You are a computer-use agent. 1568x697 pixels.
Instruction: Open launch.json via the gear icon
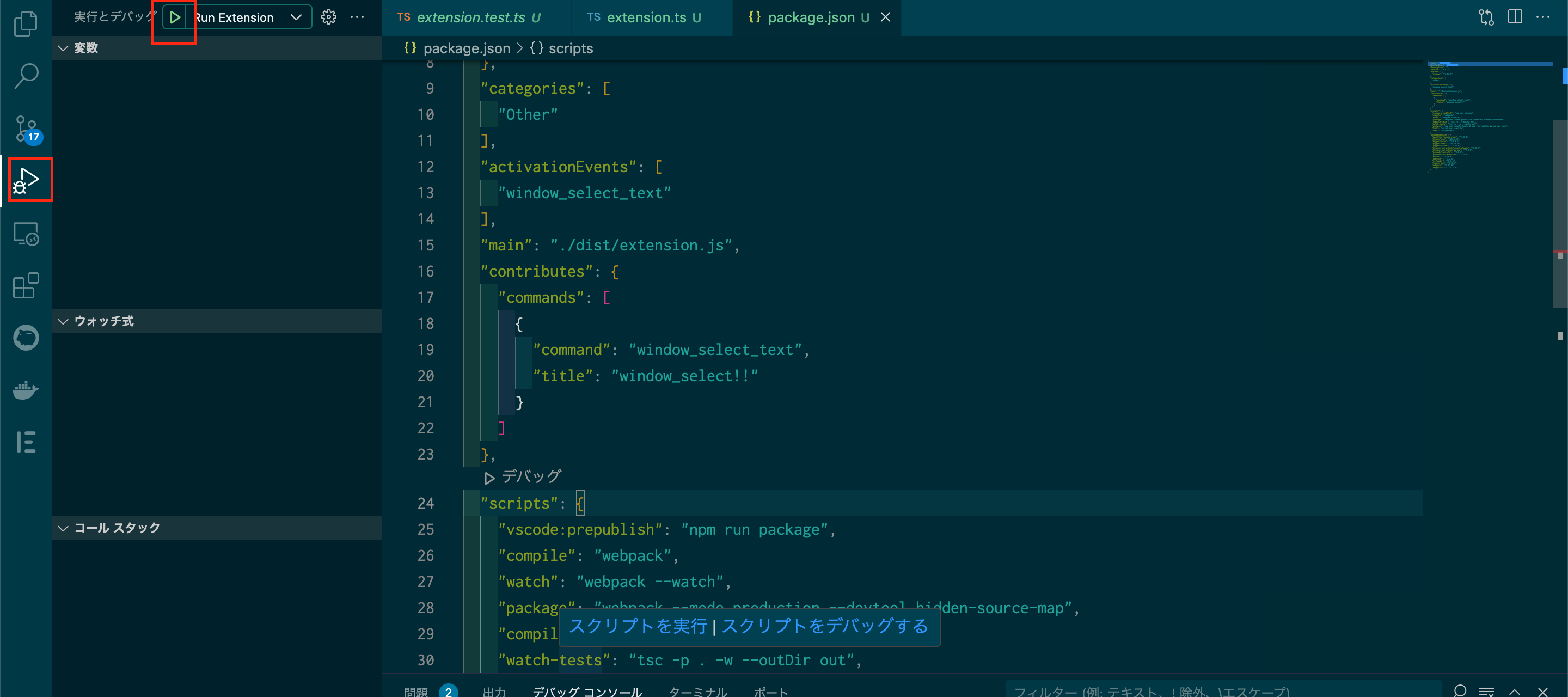(x=328, y=17)
